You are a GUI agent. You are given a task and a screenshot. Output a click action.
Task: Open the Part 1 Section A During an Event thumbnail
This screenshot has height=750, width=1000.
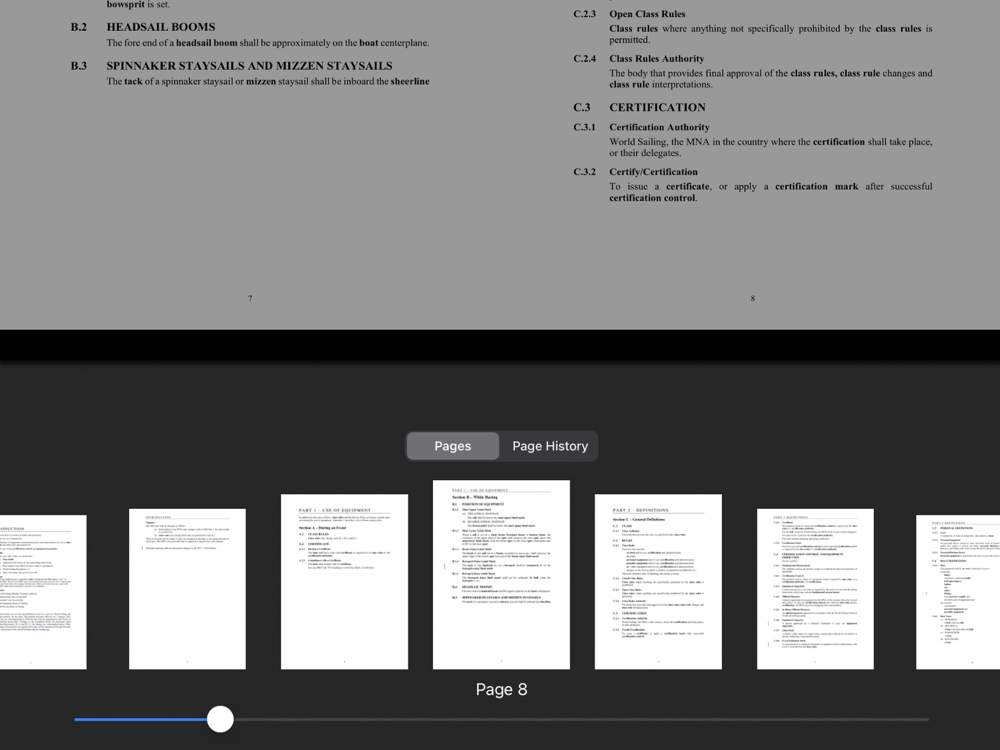(x=344, y=582)
